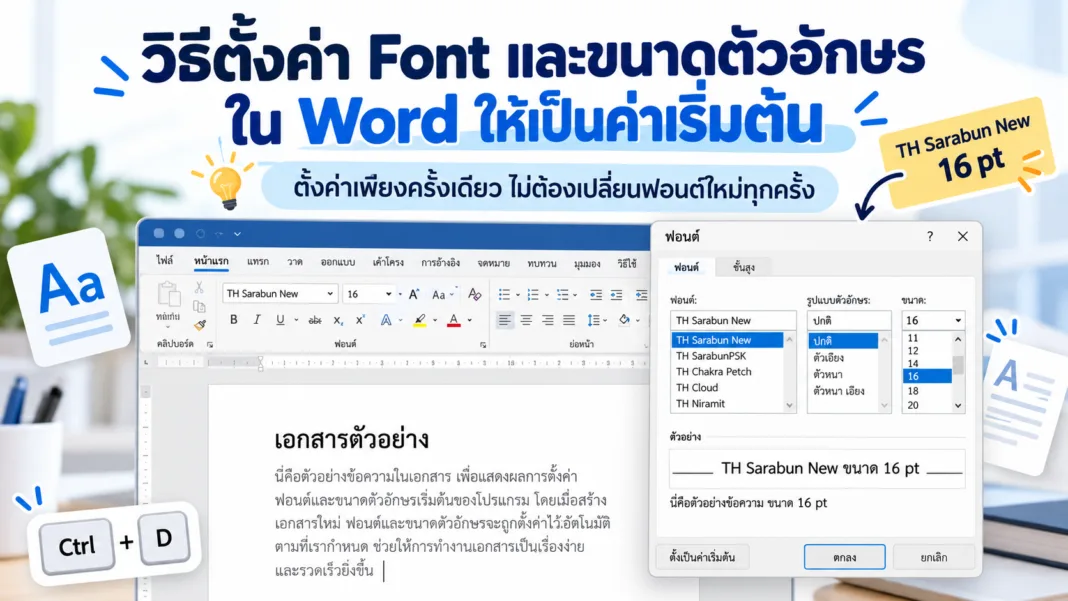
Task: Switch to ขั้นสูง tab in Font dialog
Action: [744, 267]
